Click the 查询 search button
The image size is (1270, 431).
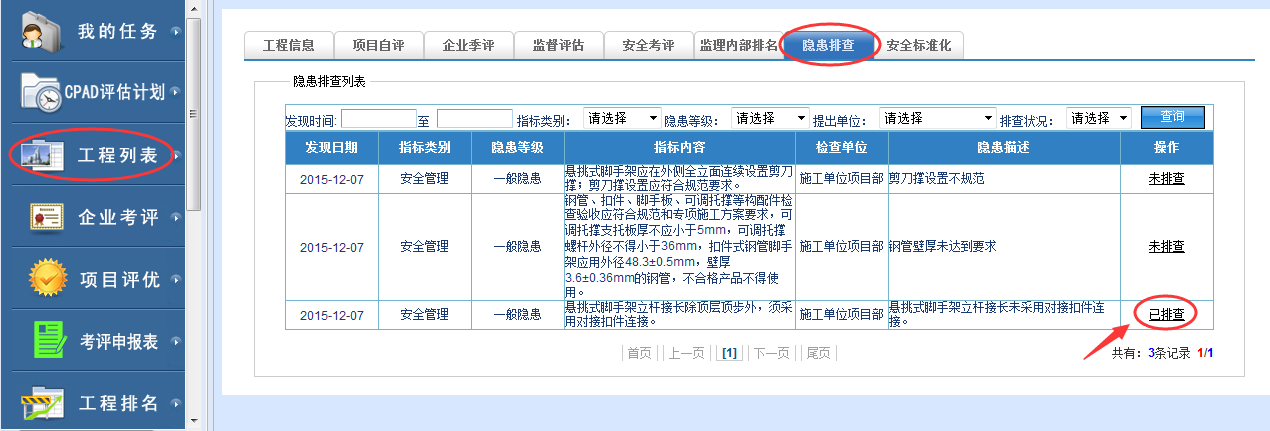(x=1172, y=118)
